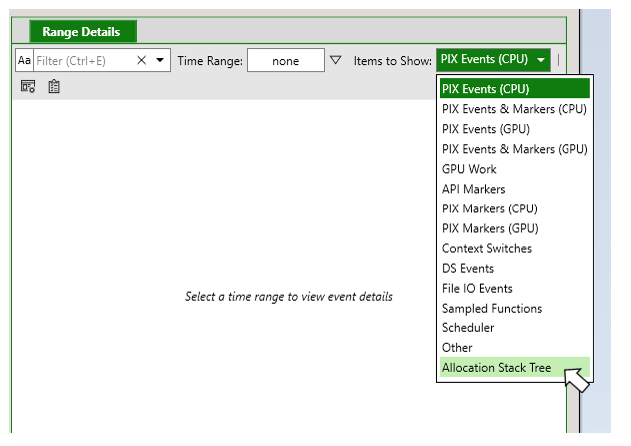The height and width of the screenshot is (446, 631).
Task: Open the Time Range triangle dropdown
Action: click(335, 60)
